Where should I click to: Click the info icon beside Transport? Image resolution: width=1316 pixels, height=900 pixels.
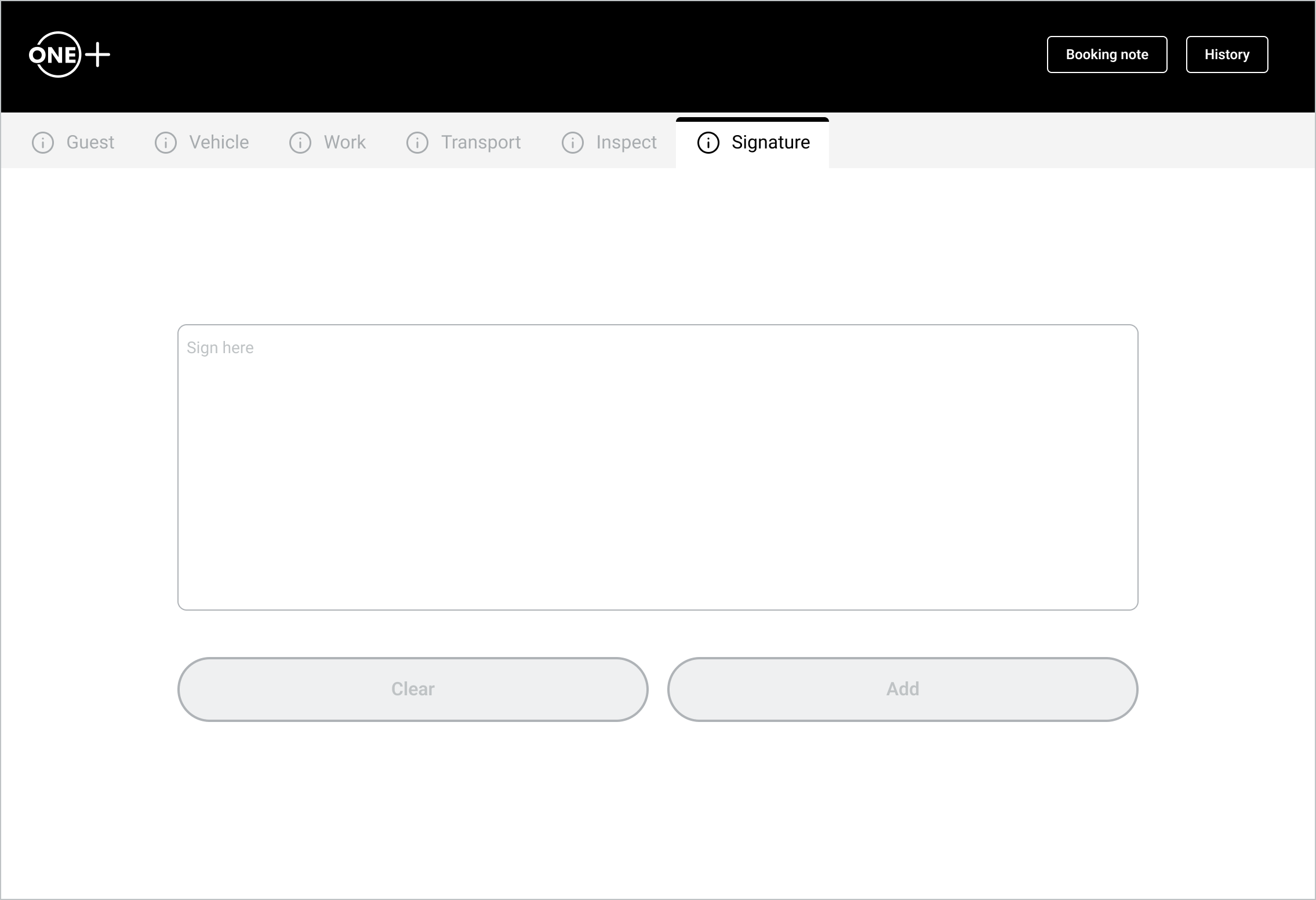[417, 143]
